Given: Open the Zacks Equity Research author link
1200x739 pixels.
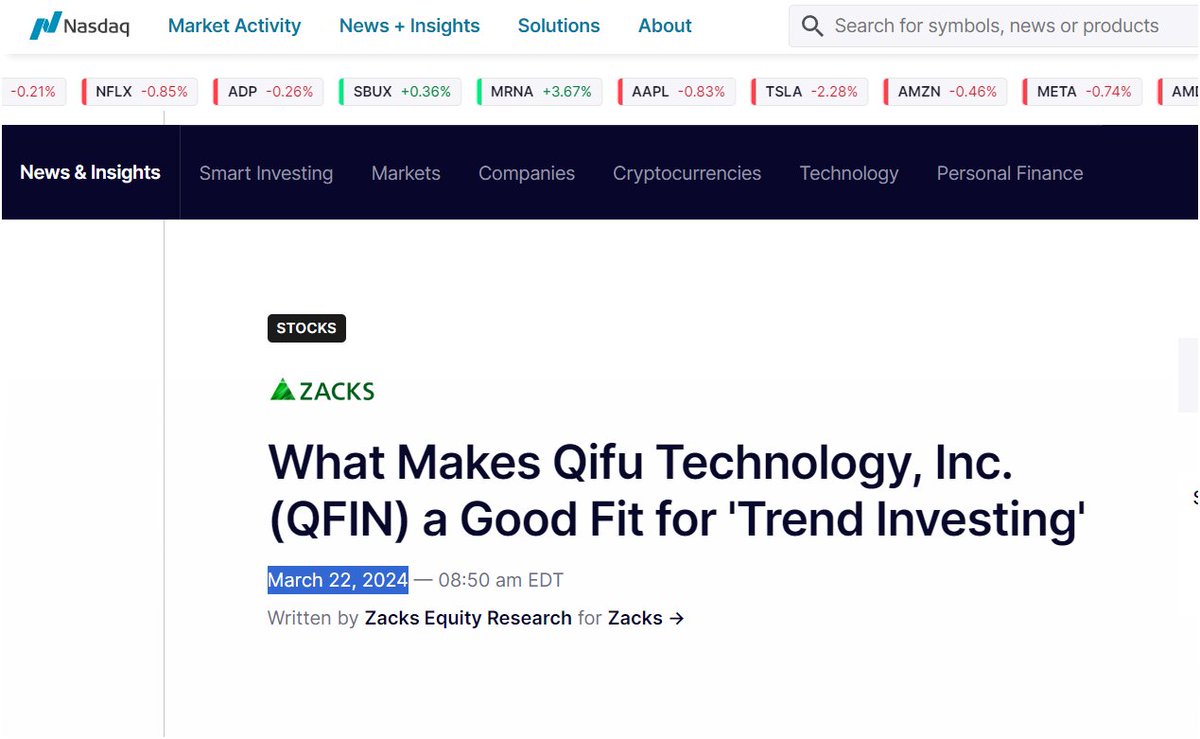Looking at the screenshot, I should (468, 618).
